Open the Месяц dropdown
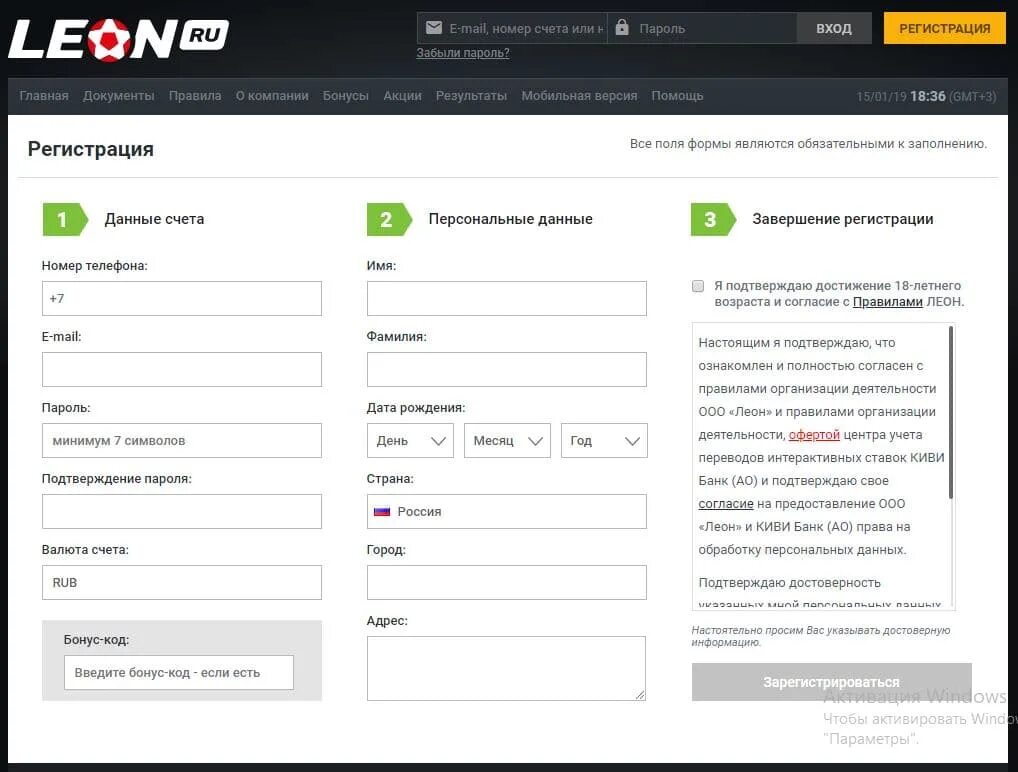Image resolution: width=1018 pixels, height=772 pixels. pos(507,440)
